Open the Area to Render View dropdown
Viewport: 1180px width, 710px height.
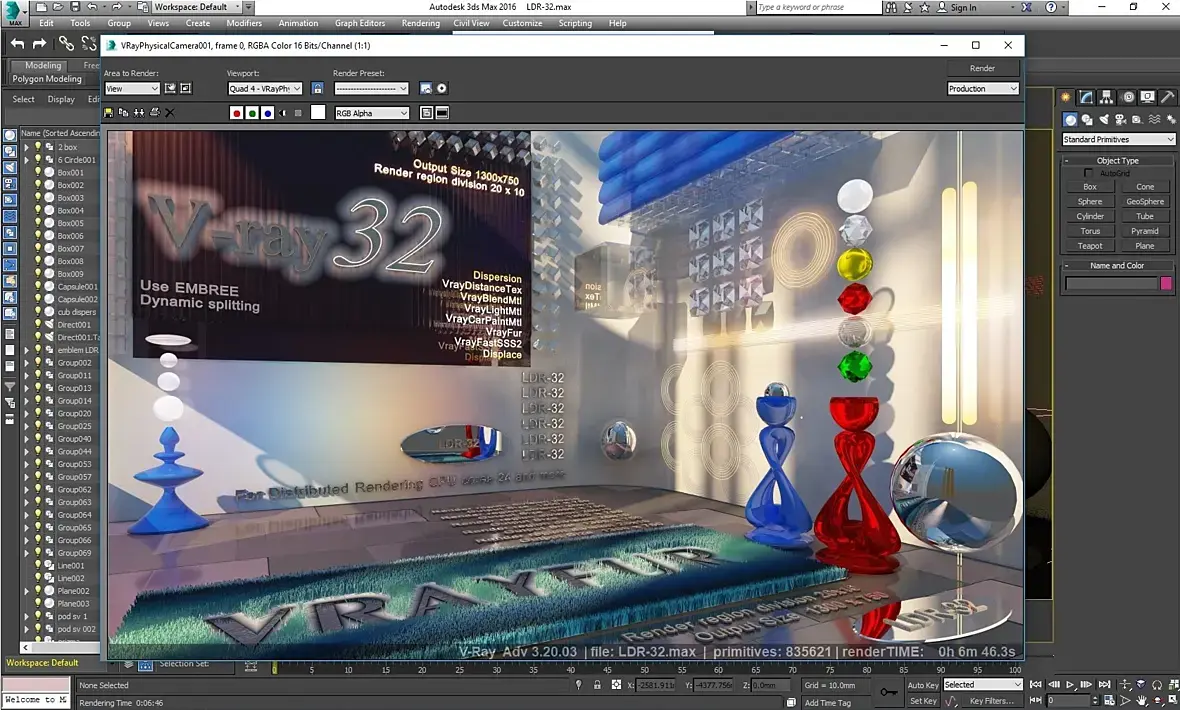[132, 89]
